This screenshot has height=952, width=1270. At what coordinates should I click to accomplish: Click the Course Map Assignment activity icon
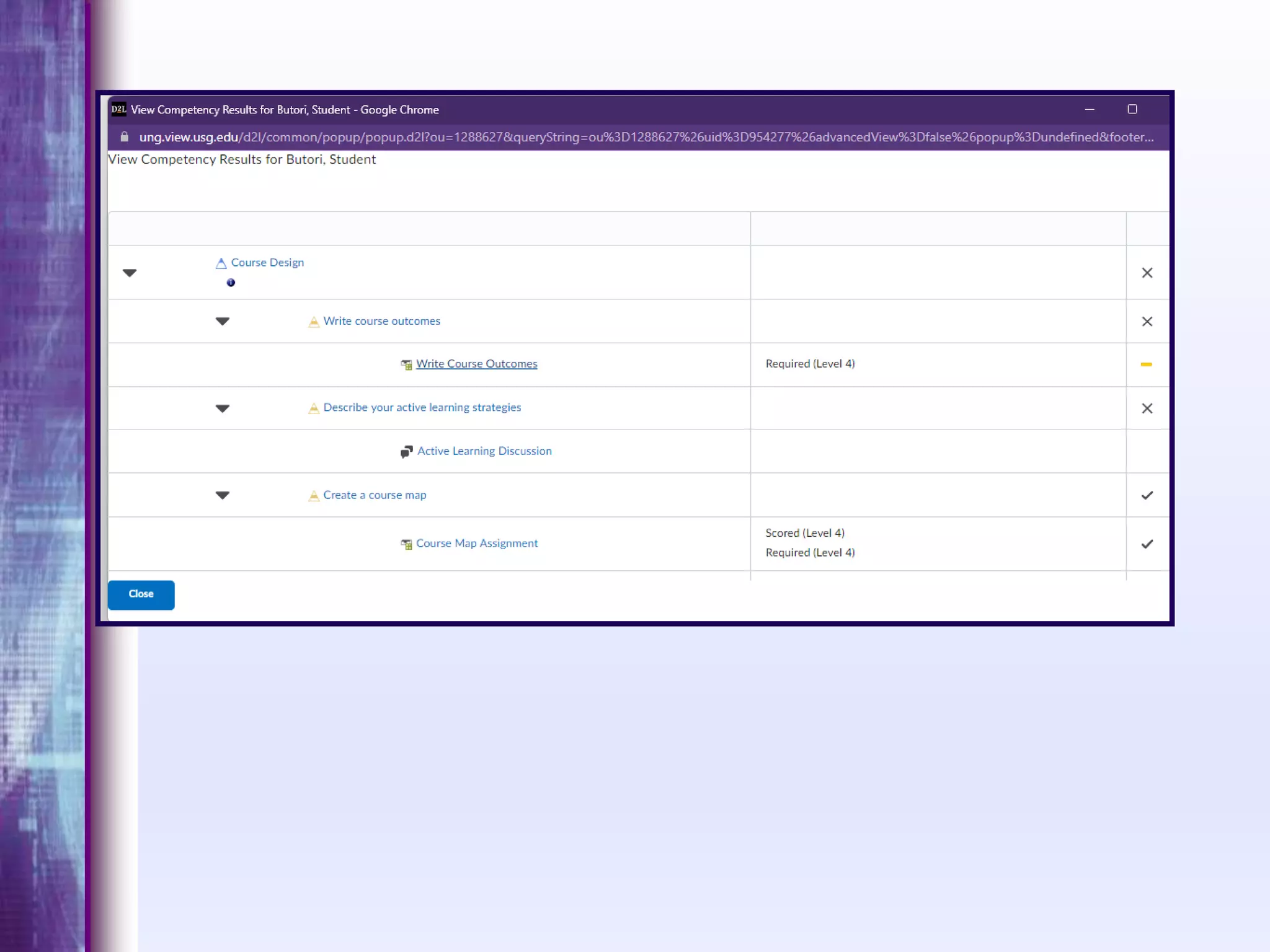point(406,544)
